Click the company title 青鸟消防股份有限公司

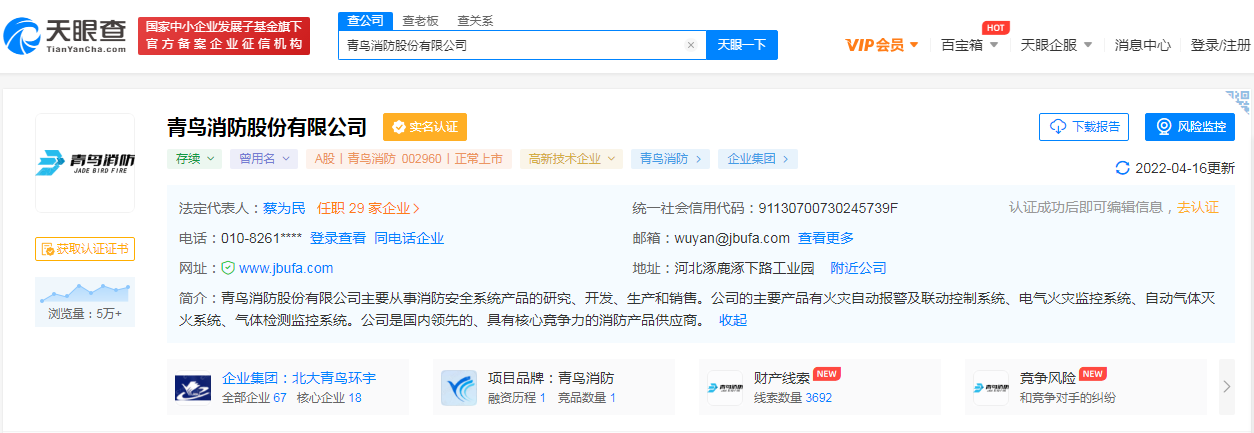[x=267, y=127]
